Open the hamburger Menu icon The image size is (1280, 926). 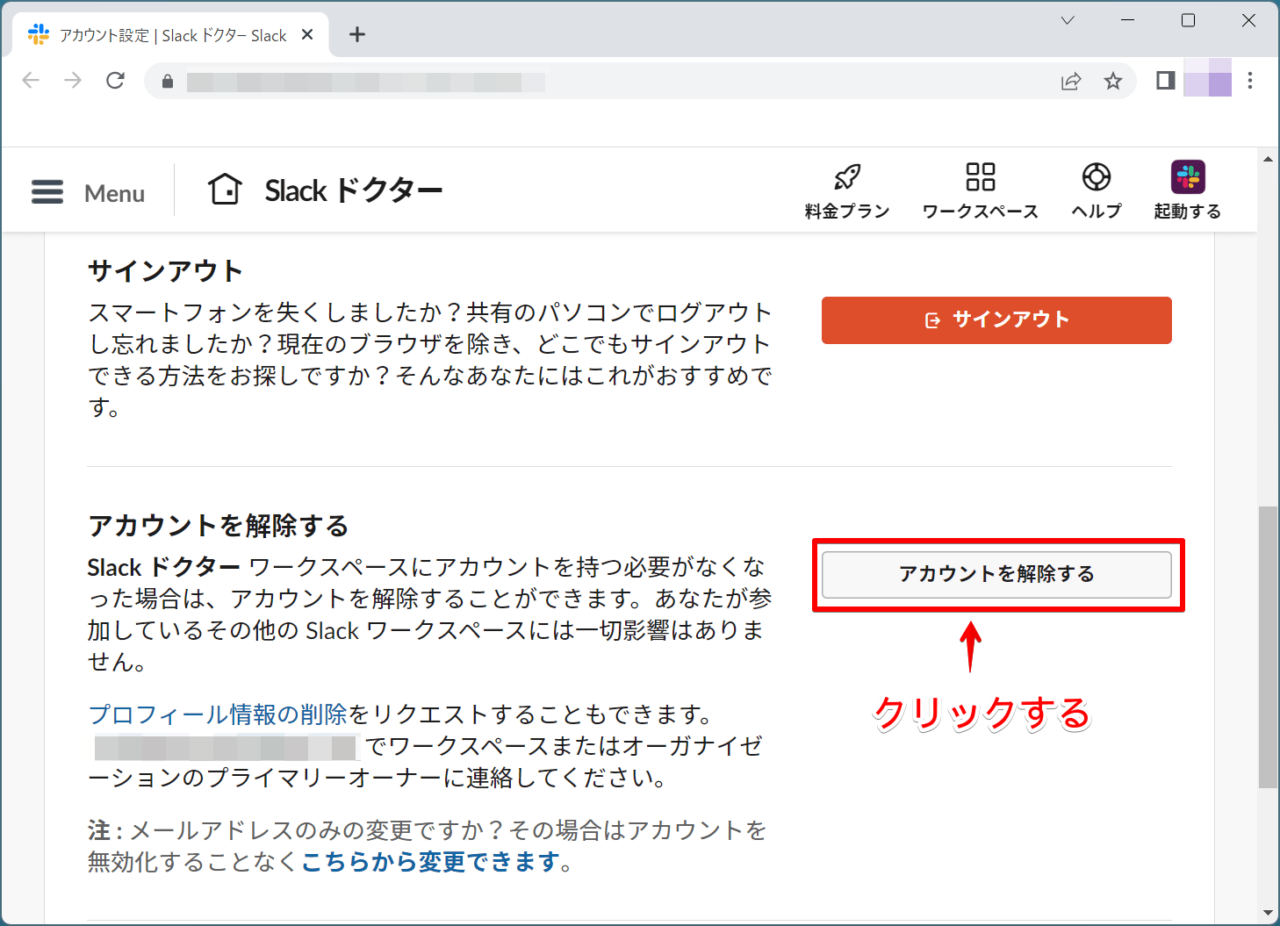point(47,192)
